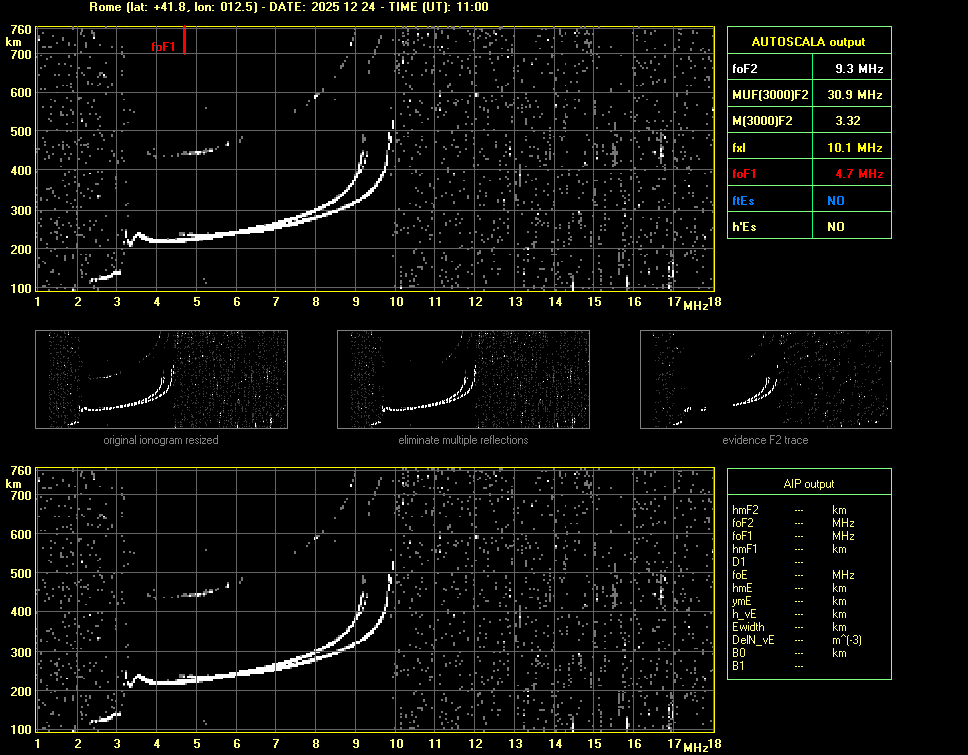Click the Ewidth row in AIP output
The width and height of the screenshot is (968, 755).
[x=746, y=627]
